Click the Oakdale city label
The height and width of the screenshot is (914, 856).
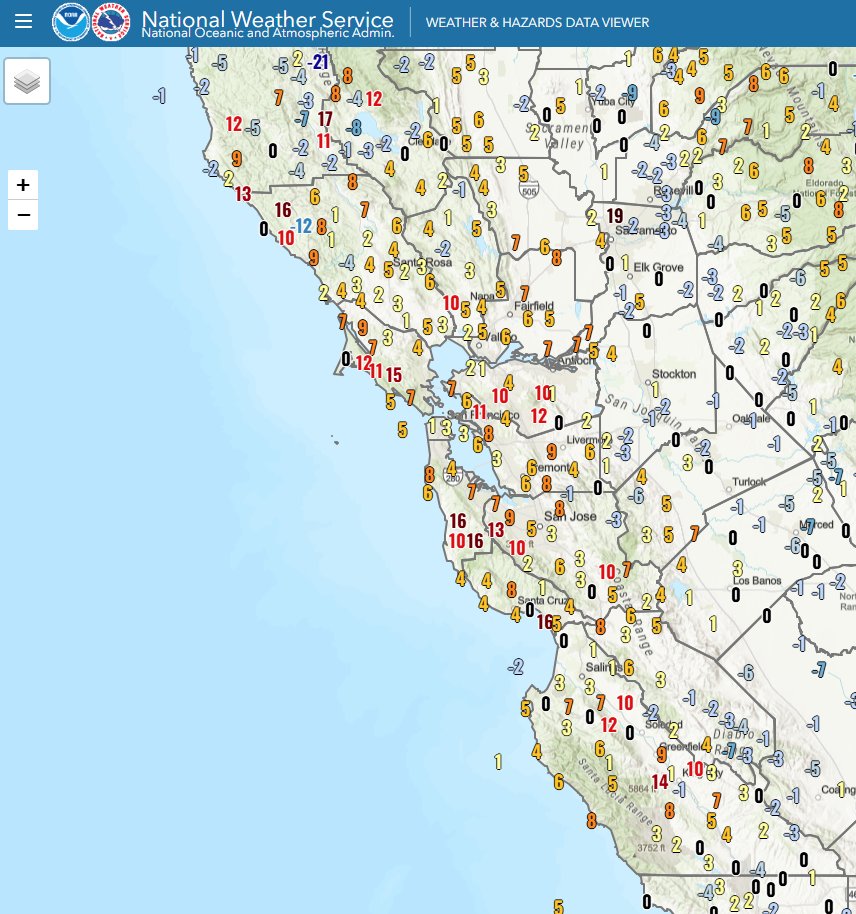click(x=753, y=419)
